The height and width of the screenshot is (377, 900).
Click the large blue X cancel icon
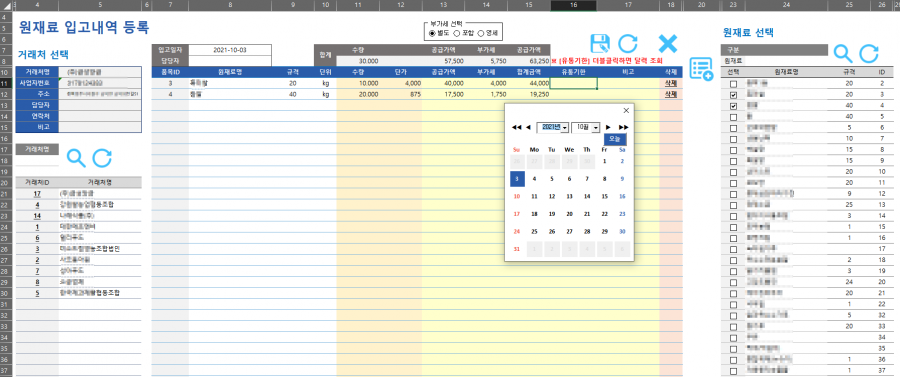coord(668,44)
